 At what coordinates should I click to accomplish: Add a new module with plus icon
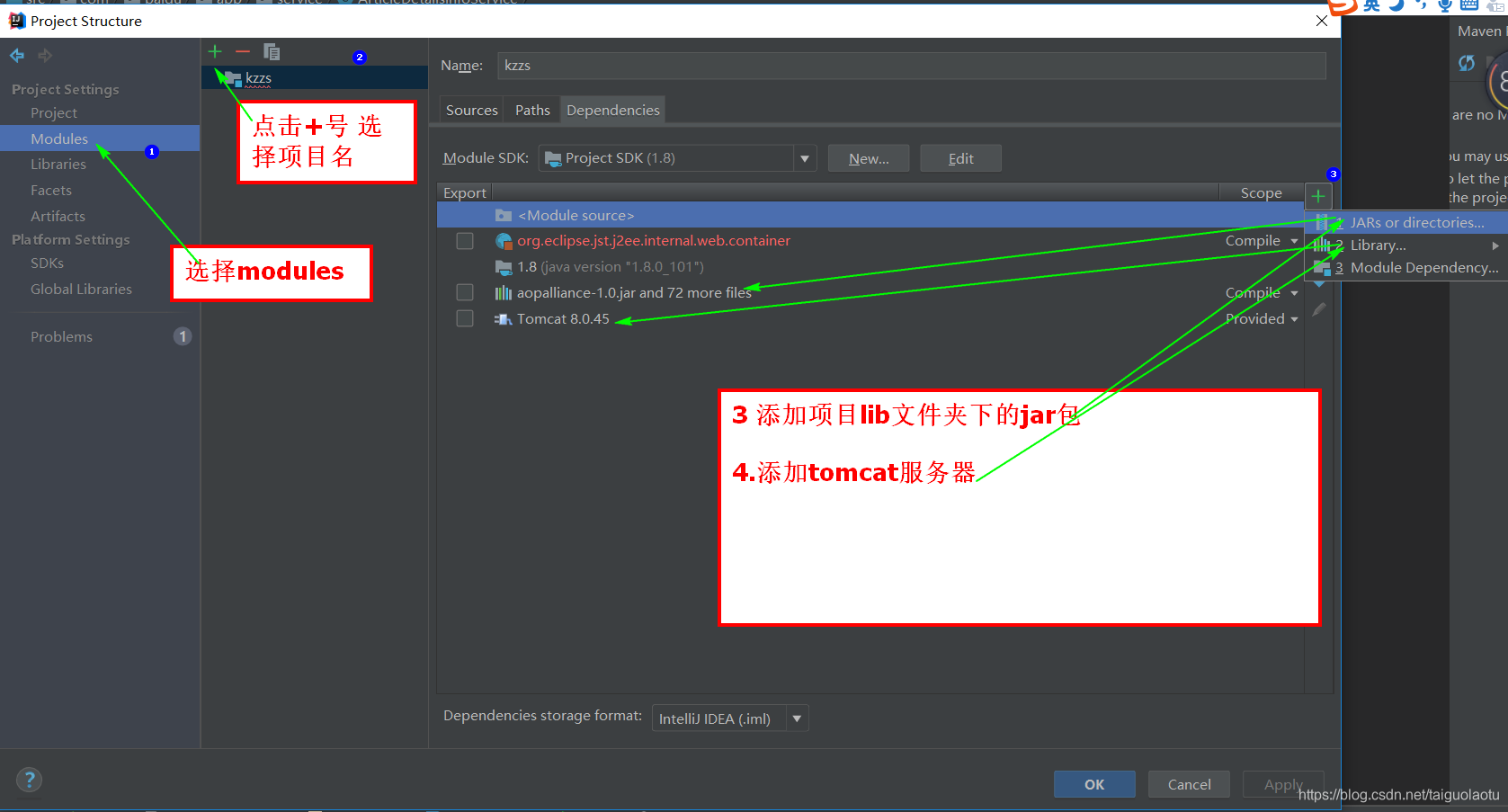(x=215, y=51)
